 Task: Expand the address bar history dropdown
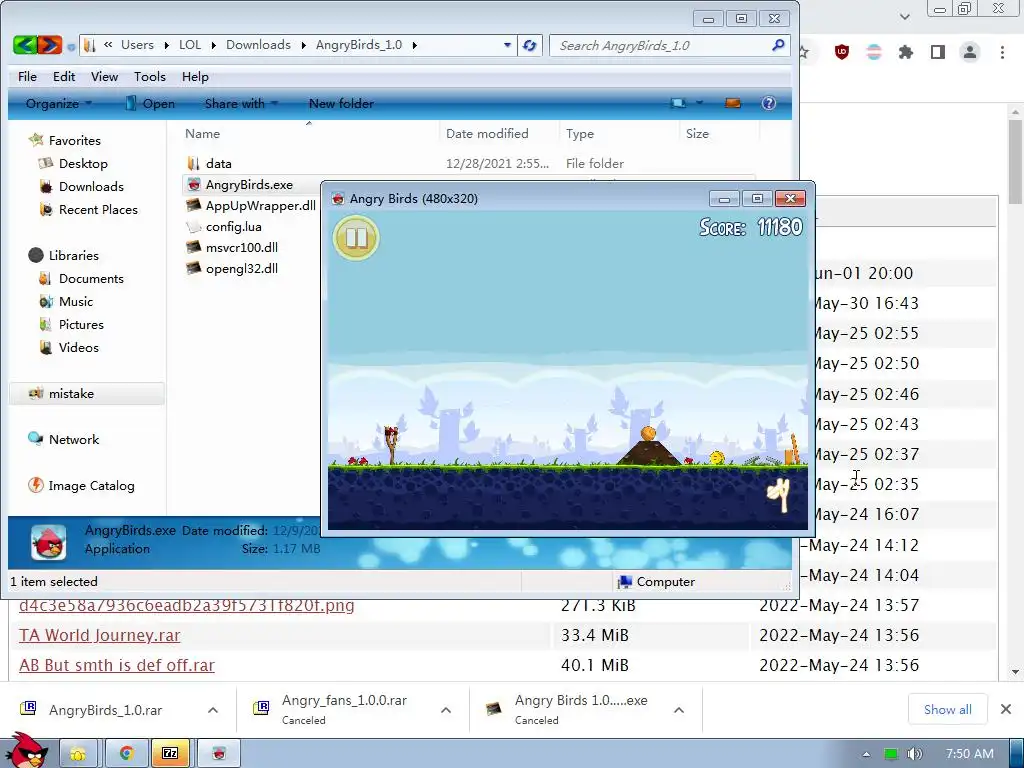pyautogui.click(x=507, y=45)
